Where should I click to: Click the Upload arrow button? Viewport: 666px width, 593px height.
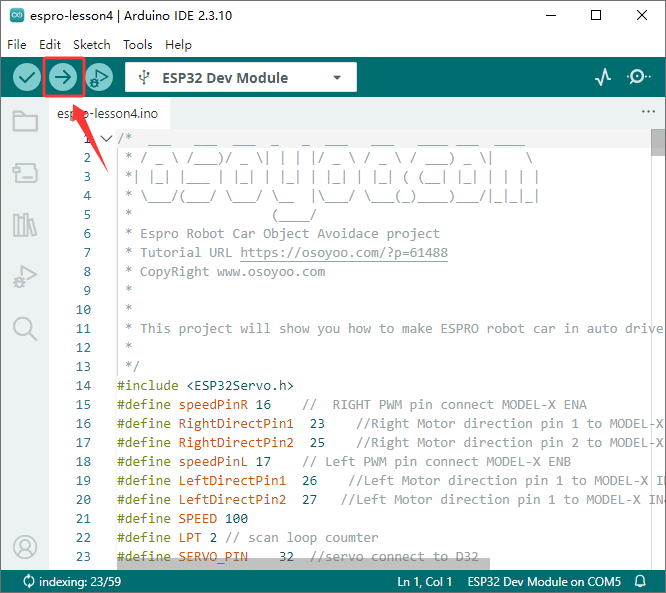[63, 77]
